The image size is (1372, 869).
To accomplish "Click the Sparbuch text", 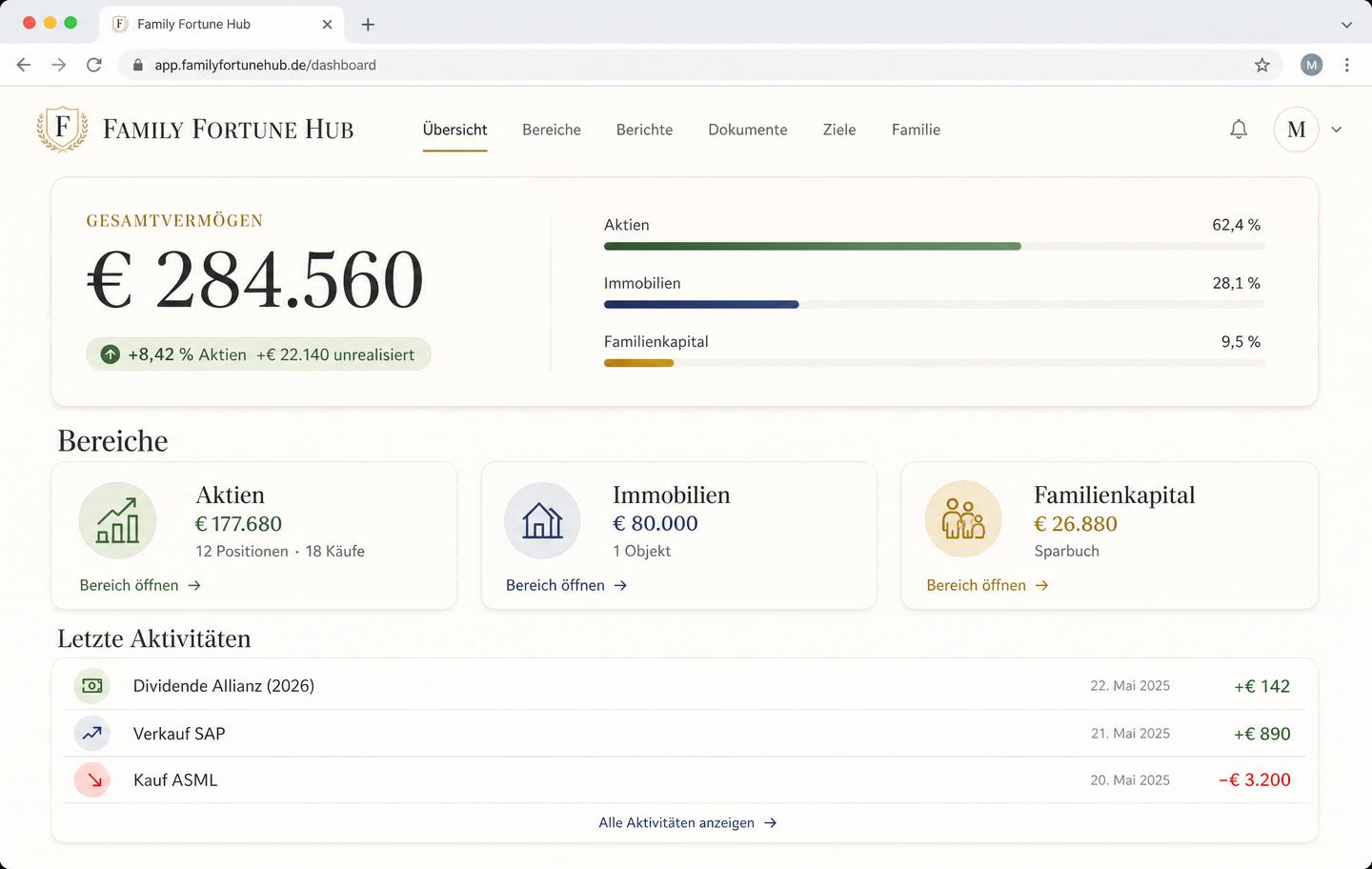I will pos(1066,551).
